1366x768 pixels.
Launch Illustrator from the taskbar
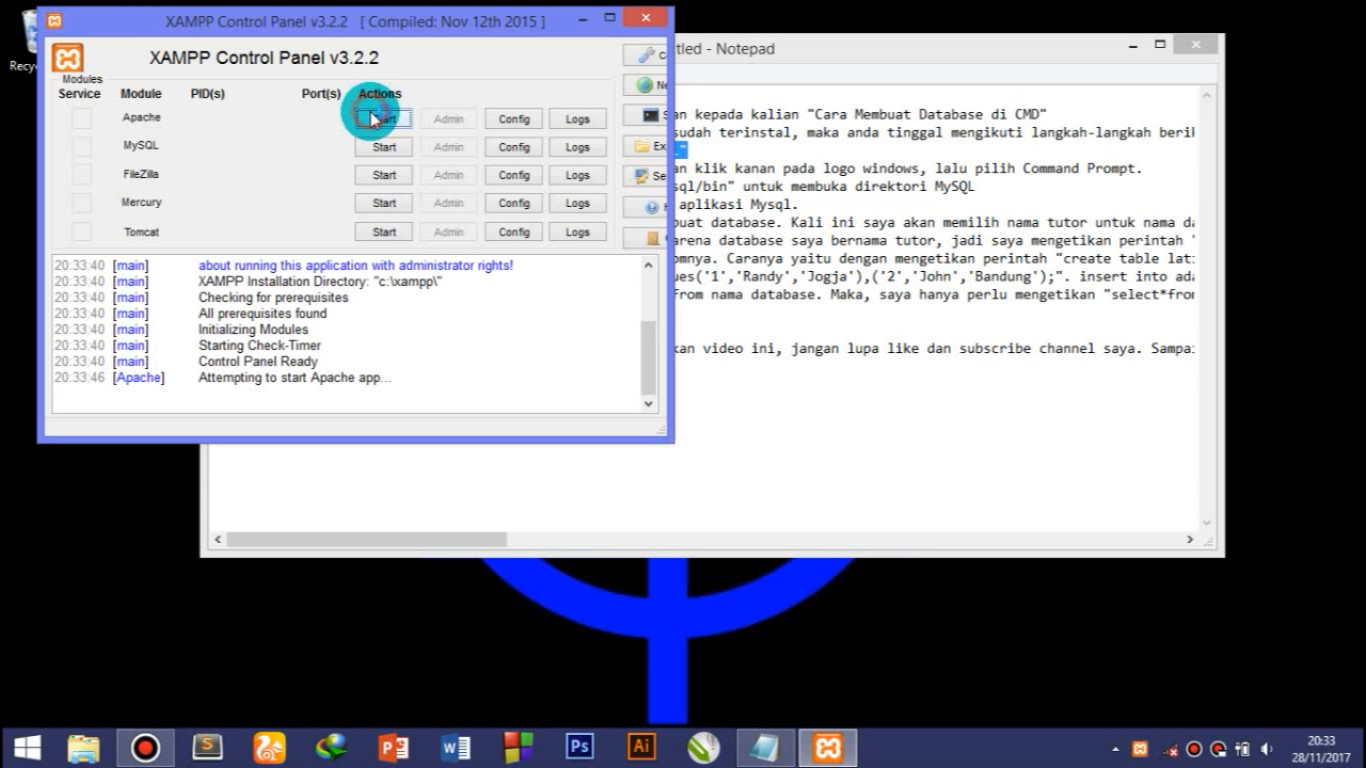point(642,747)
